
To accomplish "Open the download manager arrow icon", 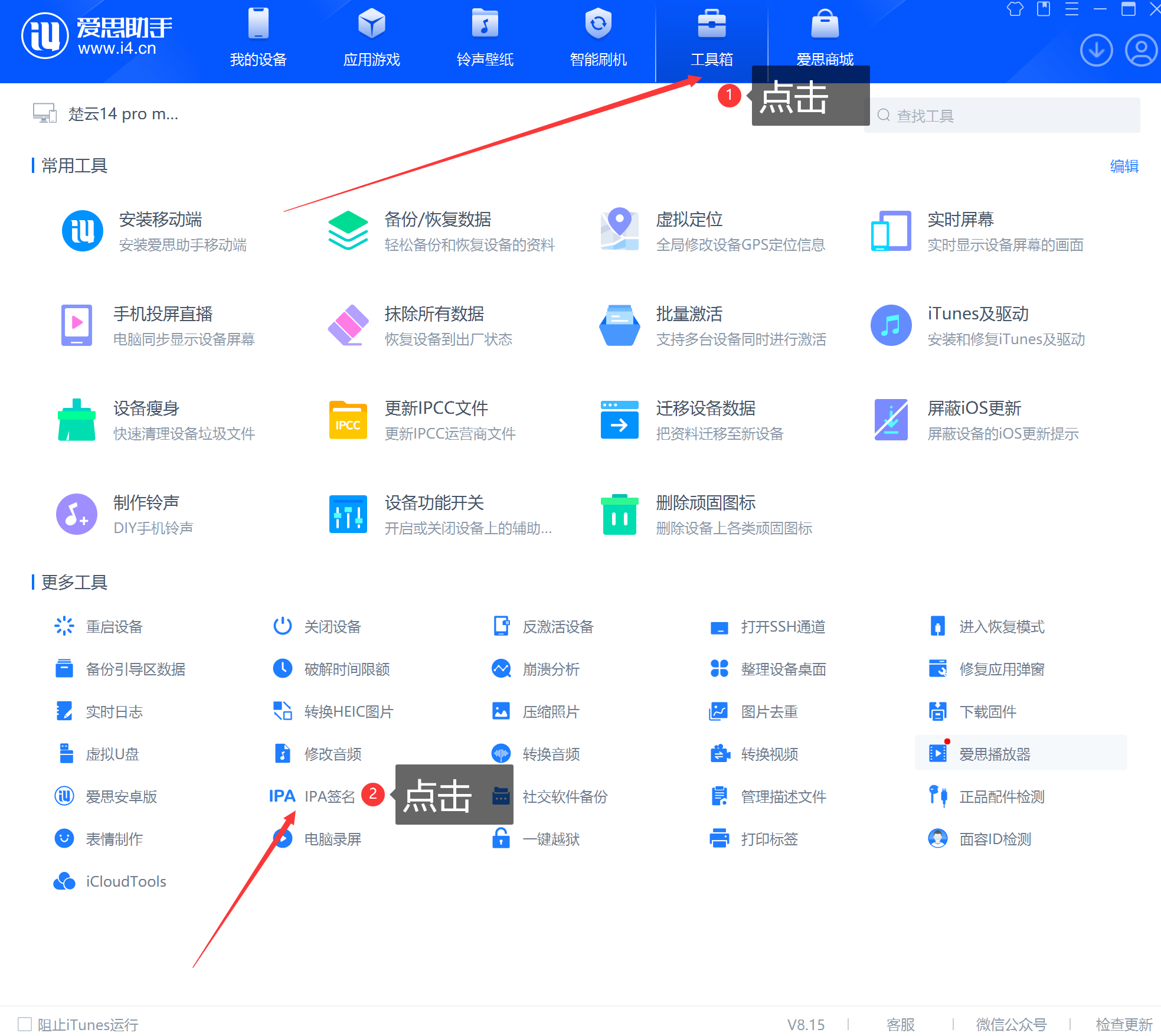I will pos(1096,51).
